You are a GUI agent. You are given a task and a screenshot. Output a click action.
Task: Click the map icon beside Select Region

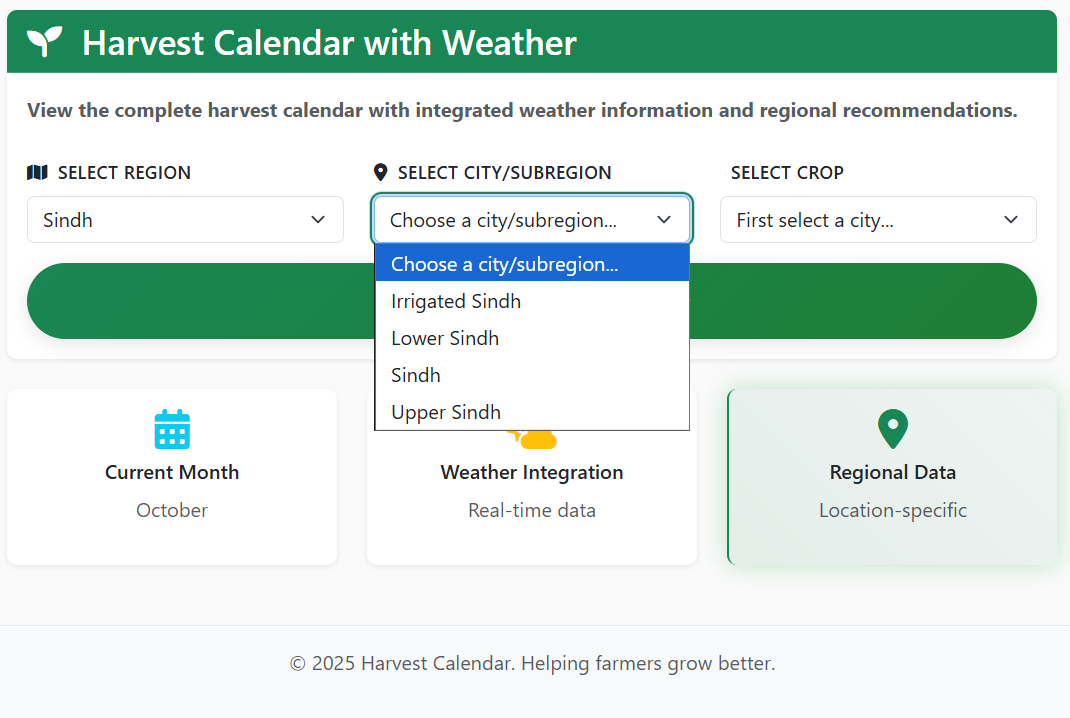38,173
